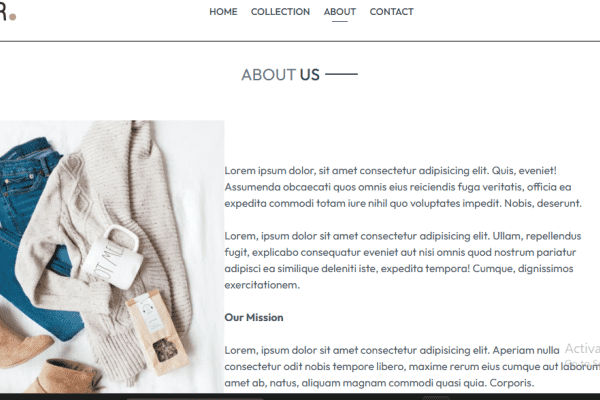Click the site logo letter R

(3, 11)
